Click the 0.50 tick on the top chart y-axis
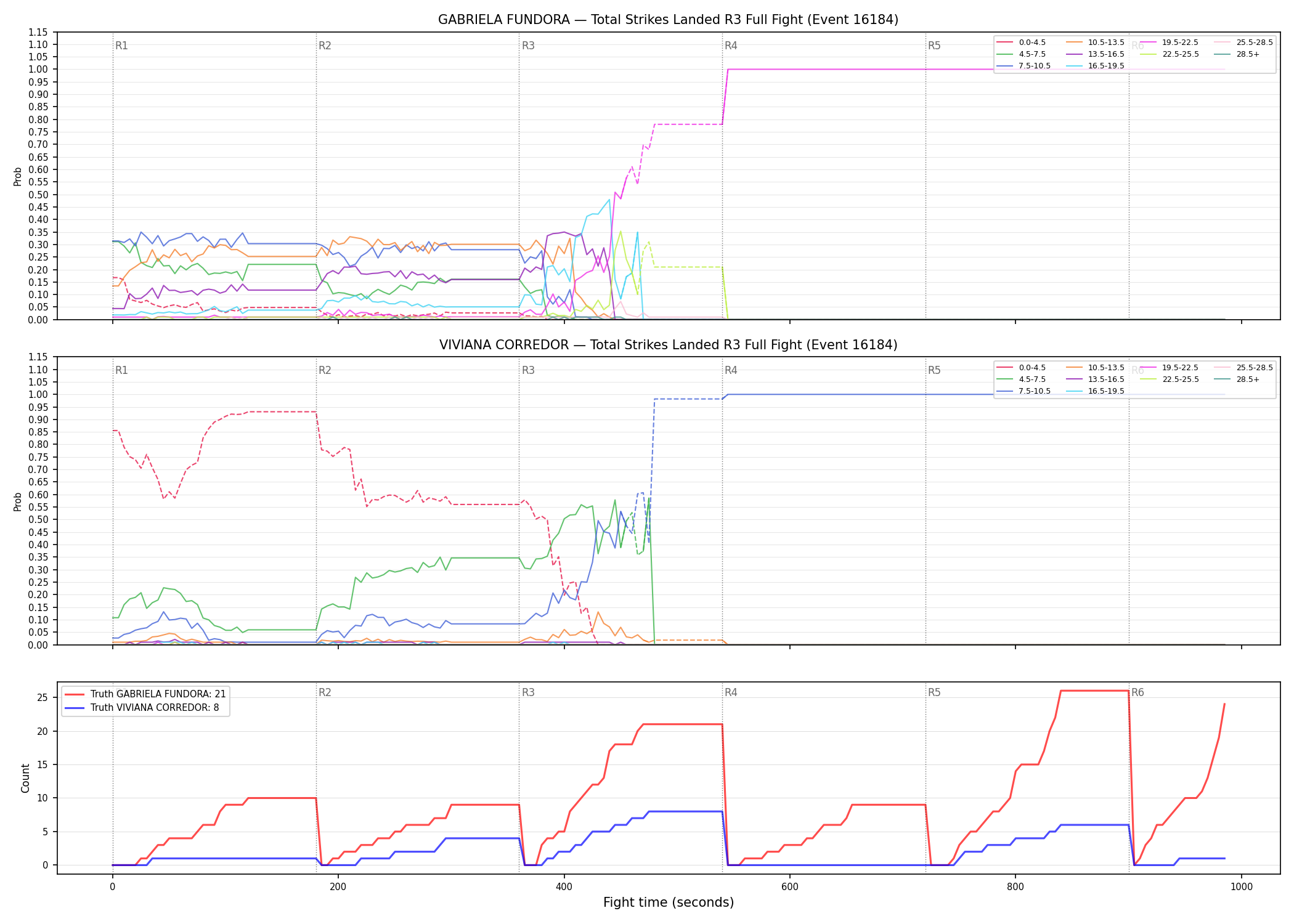This screenshot has width=1294, height=924. (x=38, y=195)
